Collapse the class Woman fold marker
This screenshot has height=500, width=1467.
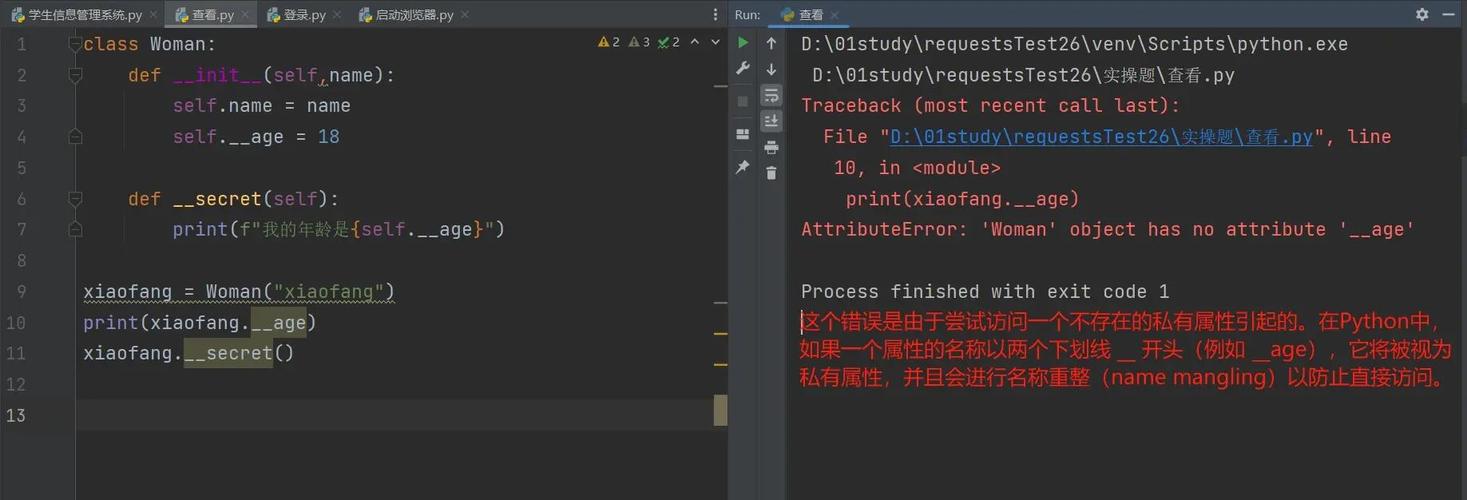click(75, 44)
